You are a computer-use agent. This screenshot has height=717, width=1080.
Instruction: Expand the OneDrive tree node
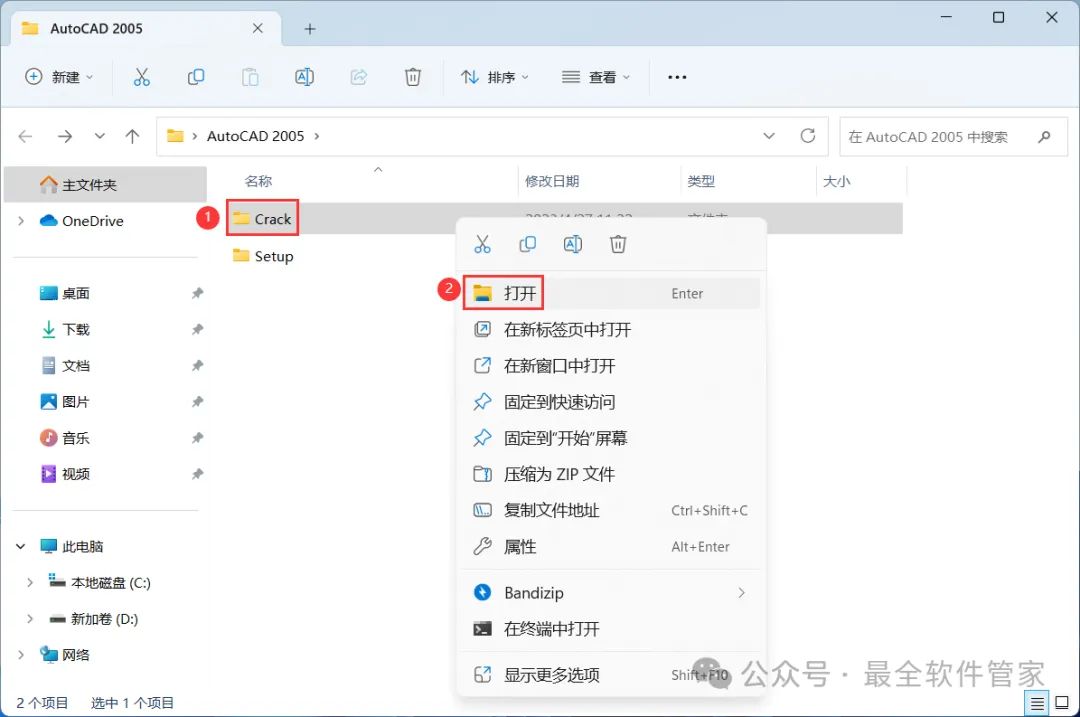[21, 221]
